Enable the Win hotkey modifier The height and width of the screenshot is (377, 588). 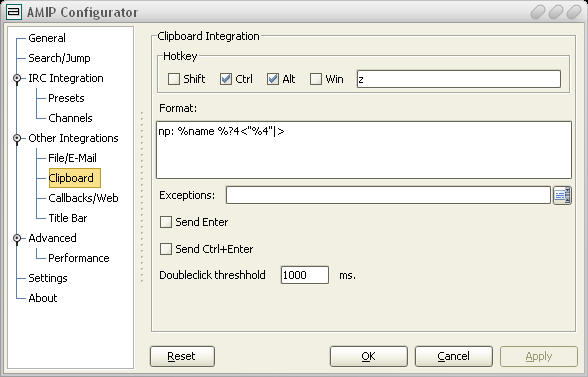tap(316, 79)
